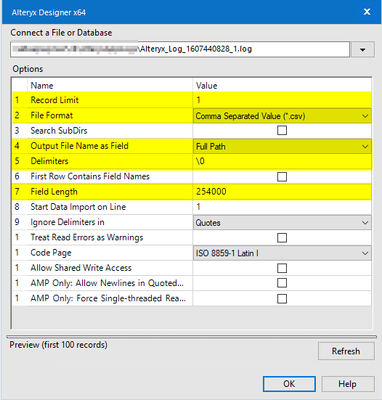Screen dimensions: 382x400
Task: Select First Row Contains Field Names label
Action: tap(90, 176)
